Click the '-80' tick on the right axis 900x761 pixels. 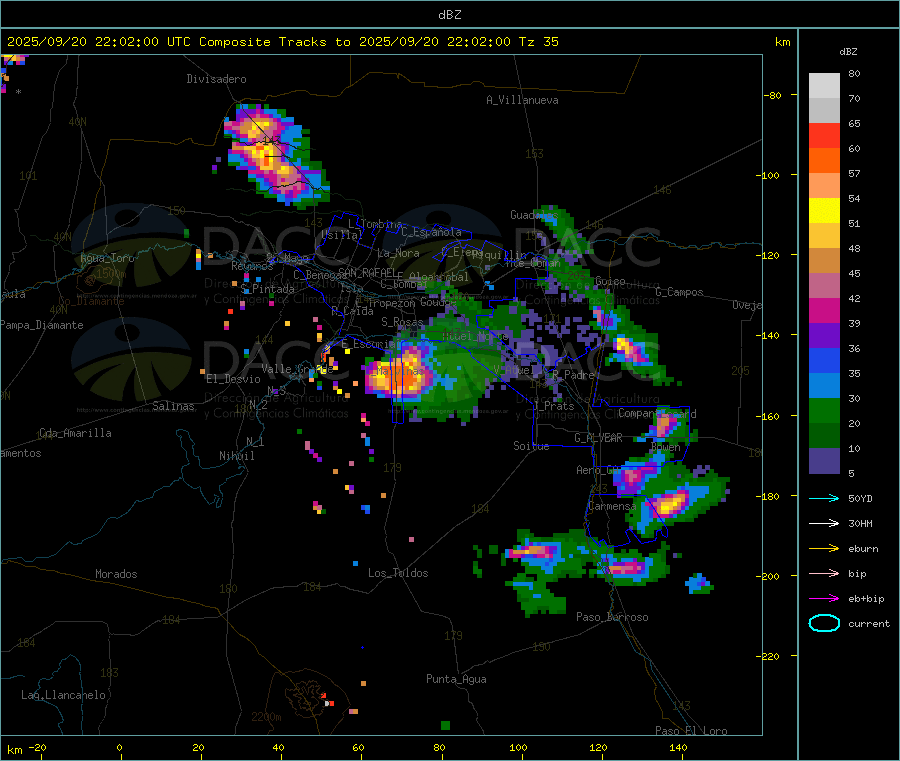click(773, 95)
